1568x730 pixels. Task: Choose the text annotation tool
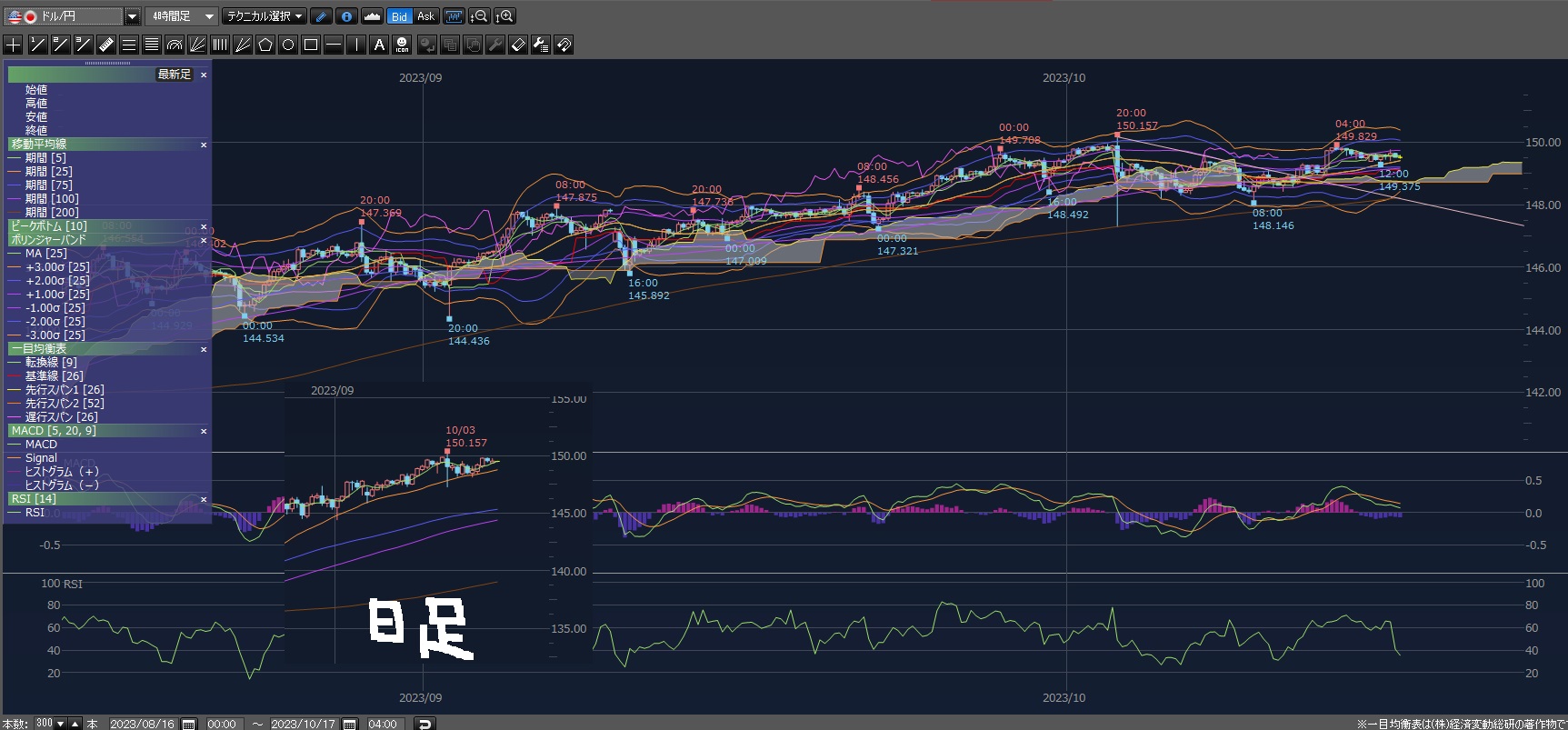point(379,45)
